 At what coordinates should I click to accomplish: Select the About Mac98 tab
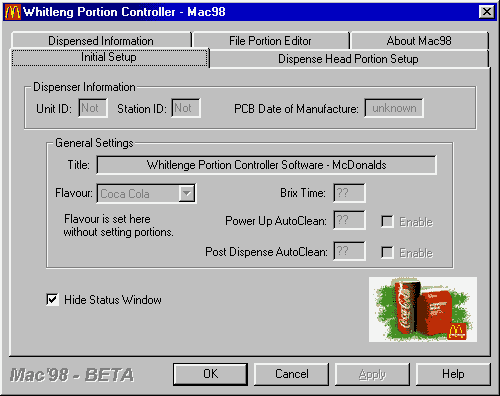(419, 40)
